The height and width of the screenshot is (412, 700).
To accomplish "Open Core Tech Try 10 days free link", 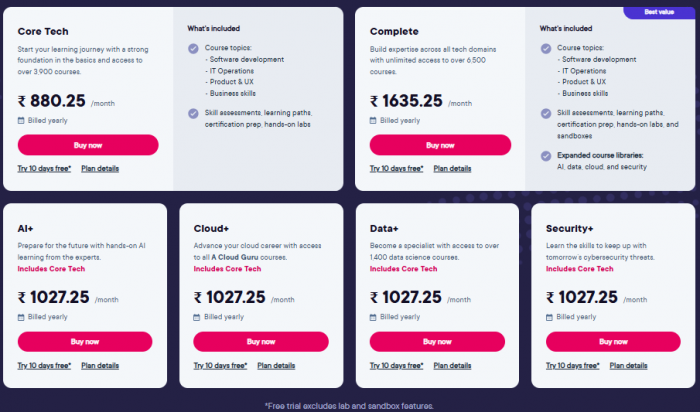I will pyautogui.click(x=44, y=169).
